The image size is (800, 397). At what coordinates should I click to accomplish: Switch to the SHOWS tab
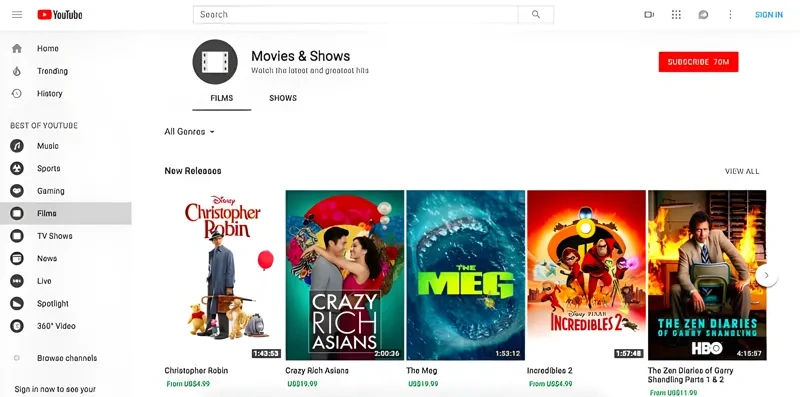tap(283, 98)
